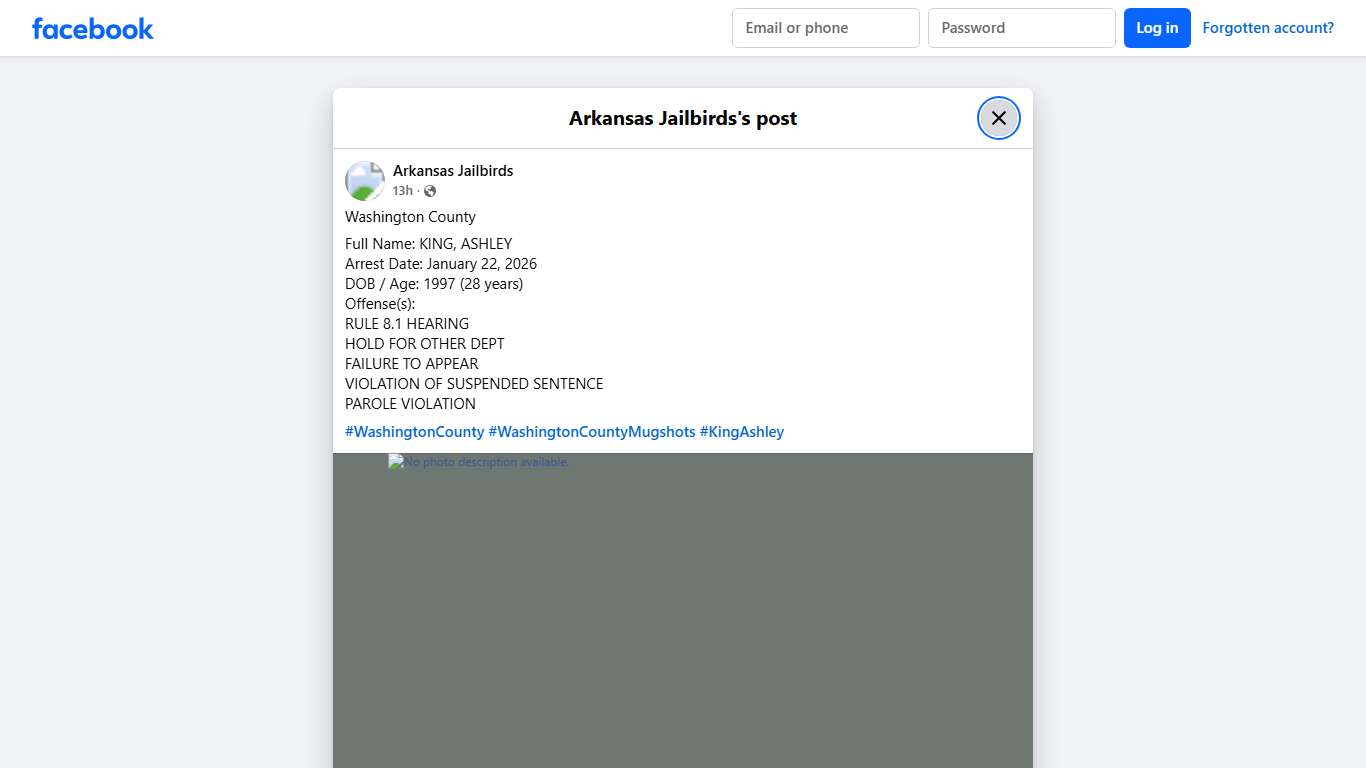This screenshot has height=768, width=1366.
Task: Open the #WashingtonCounty hashtag
Action: pyautogui.click(x=414, y=431)
